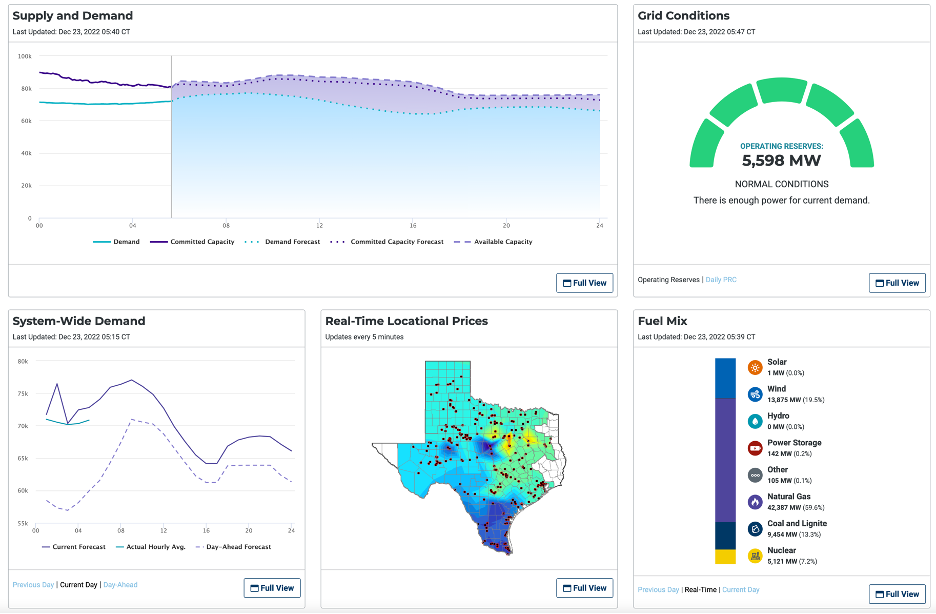Click the Other fuel type icon
936x614 pixels.
coord(754,475)
